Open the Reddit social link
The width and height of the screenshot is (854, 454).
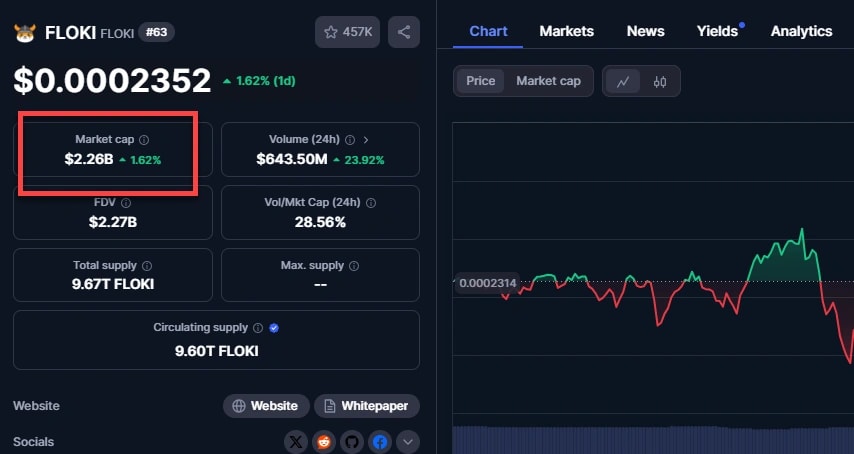[324, 441]
